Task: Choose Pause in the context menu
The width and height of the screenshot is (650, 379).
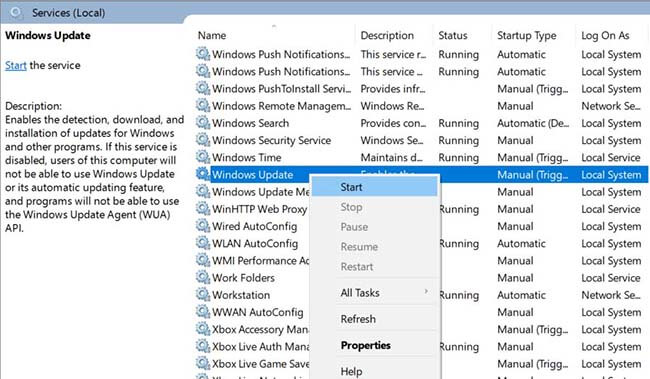Action: 374,227
